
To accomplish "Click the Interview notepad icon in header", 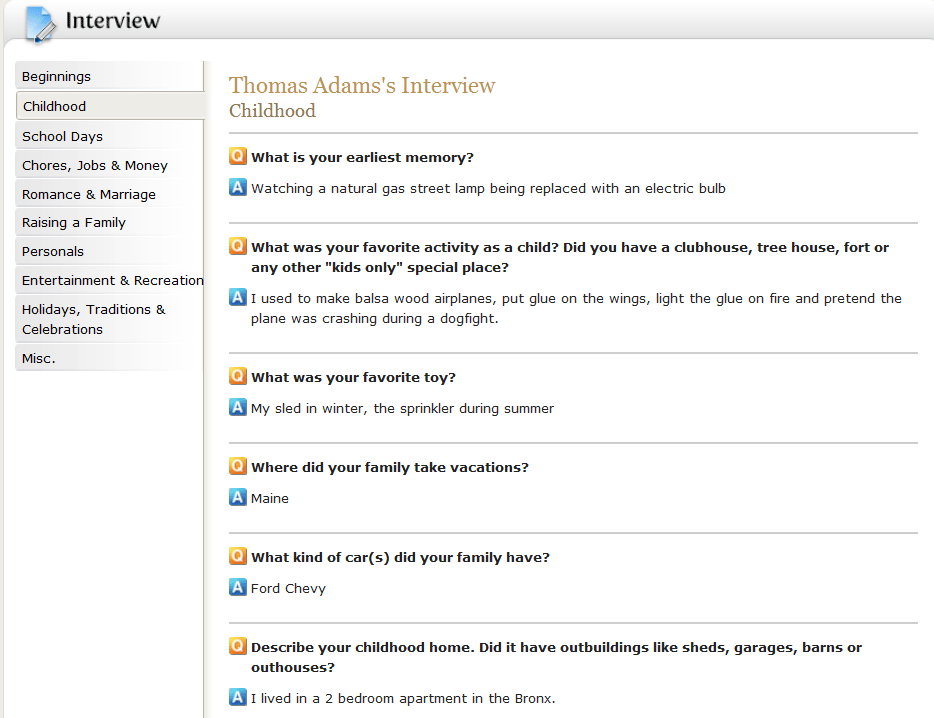I will (40, 23).
